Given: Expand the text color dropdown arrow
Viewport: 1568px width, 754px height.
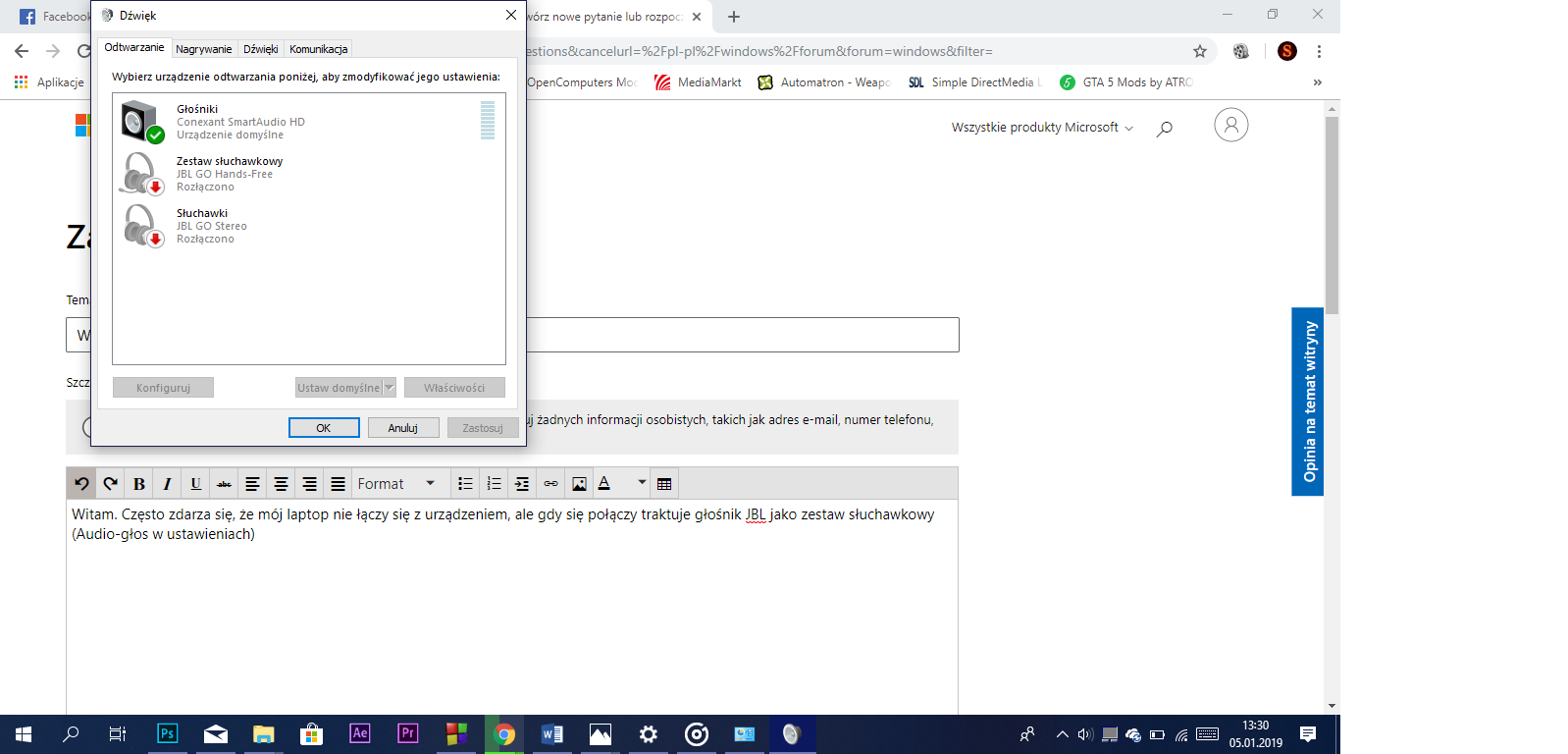Looking at the screenshot, I should coord(642,483).
